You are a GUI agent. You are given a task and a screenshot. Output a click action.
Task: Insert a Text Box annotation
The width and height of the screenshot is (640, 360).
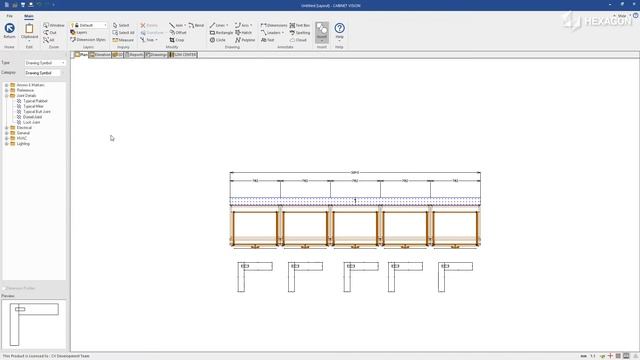[x=300, y=25]
